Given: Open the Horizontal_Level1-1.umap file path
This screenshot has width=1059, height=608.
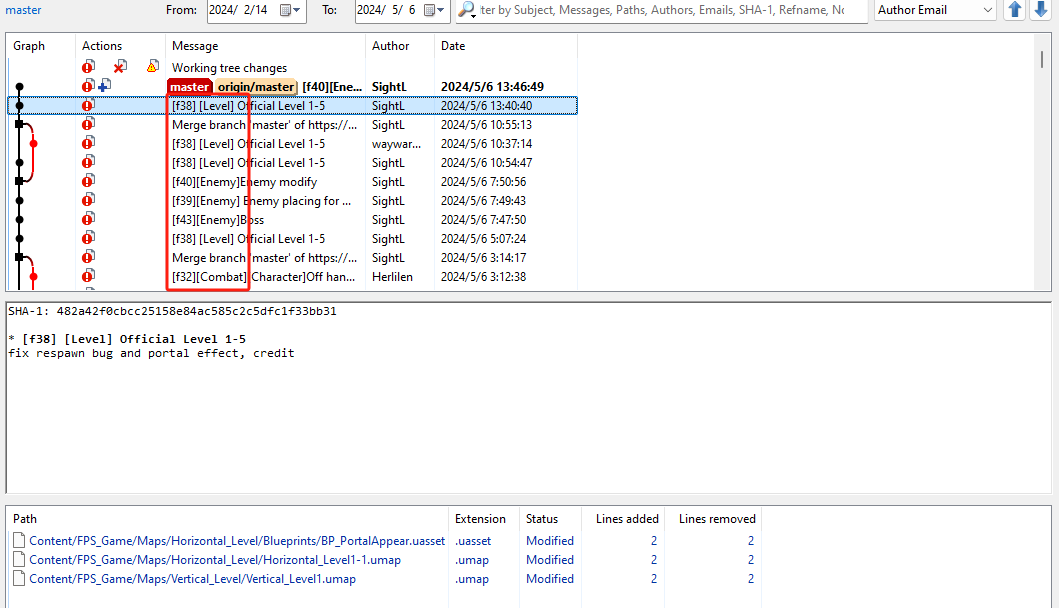Looking at the screenshot, I should (215, 559).
